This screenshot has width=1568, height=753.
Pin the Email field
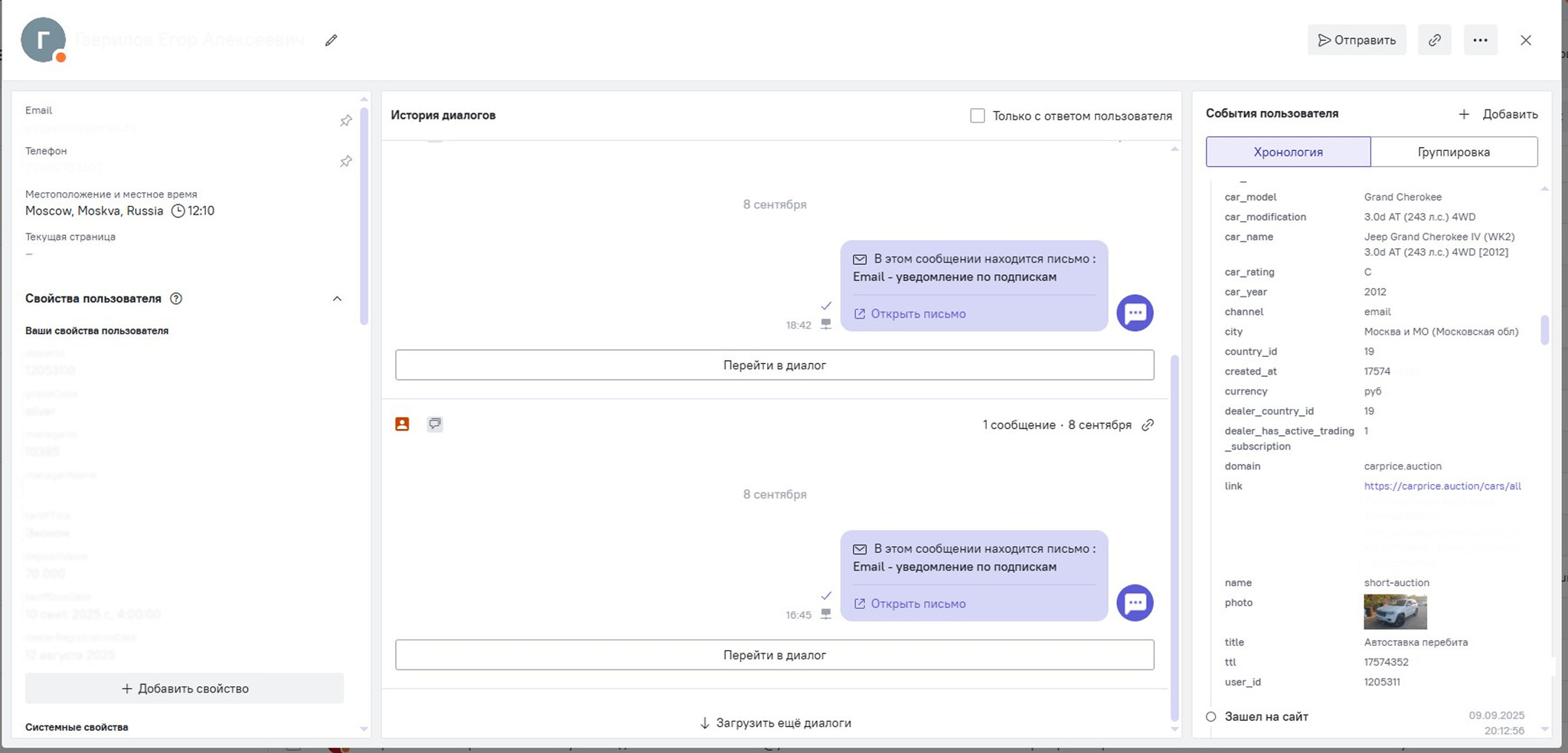346,121
